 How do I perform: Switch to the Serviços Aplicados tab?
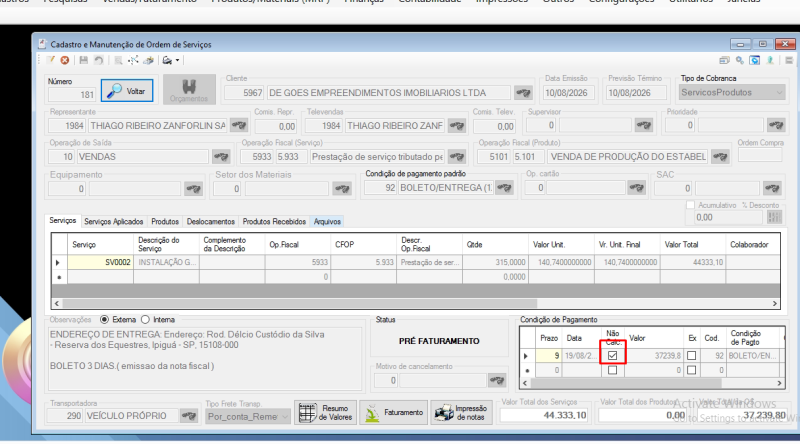coord(114,221)
